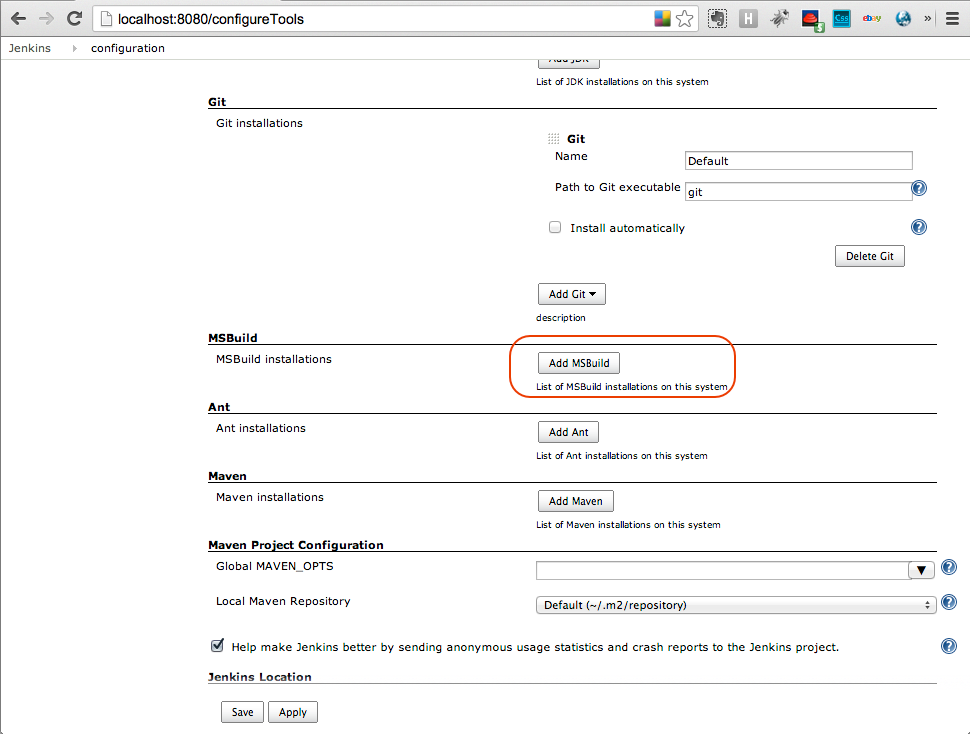Click 'List of Ant installations on this system'
The height and width of the screenshot is (734, 970).
[x=622, y=456]
